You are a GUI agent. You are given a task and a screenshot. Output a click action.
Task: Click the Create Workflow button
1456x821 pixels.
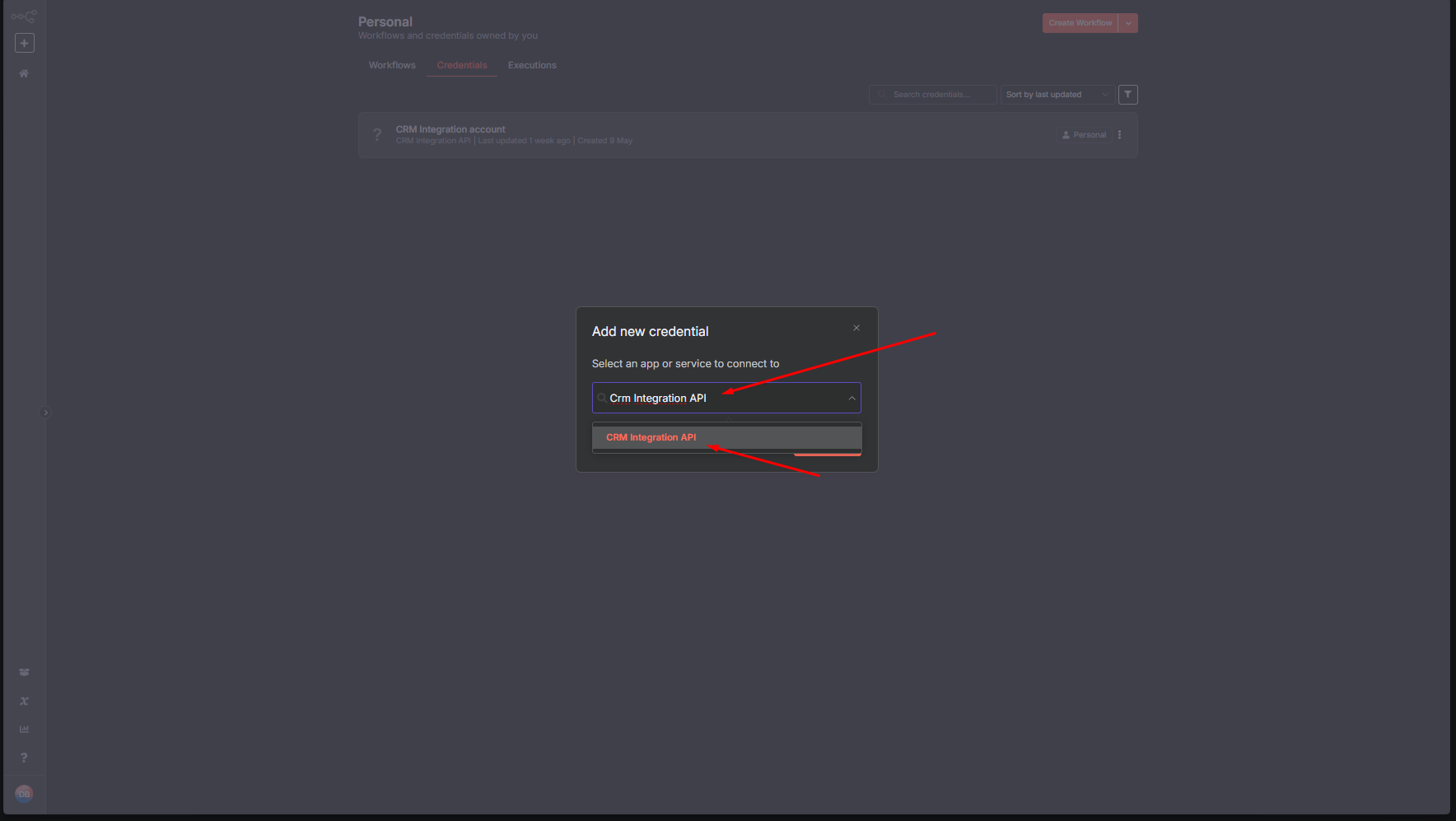pos(1080,23)
